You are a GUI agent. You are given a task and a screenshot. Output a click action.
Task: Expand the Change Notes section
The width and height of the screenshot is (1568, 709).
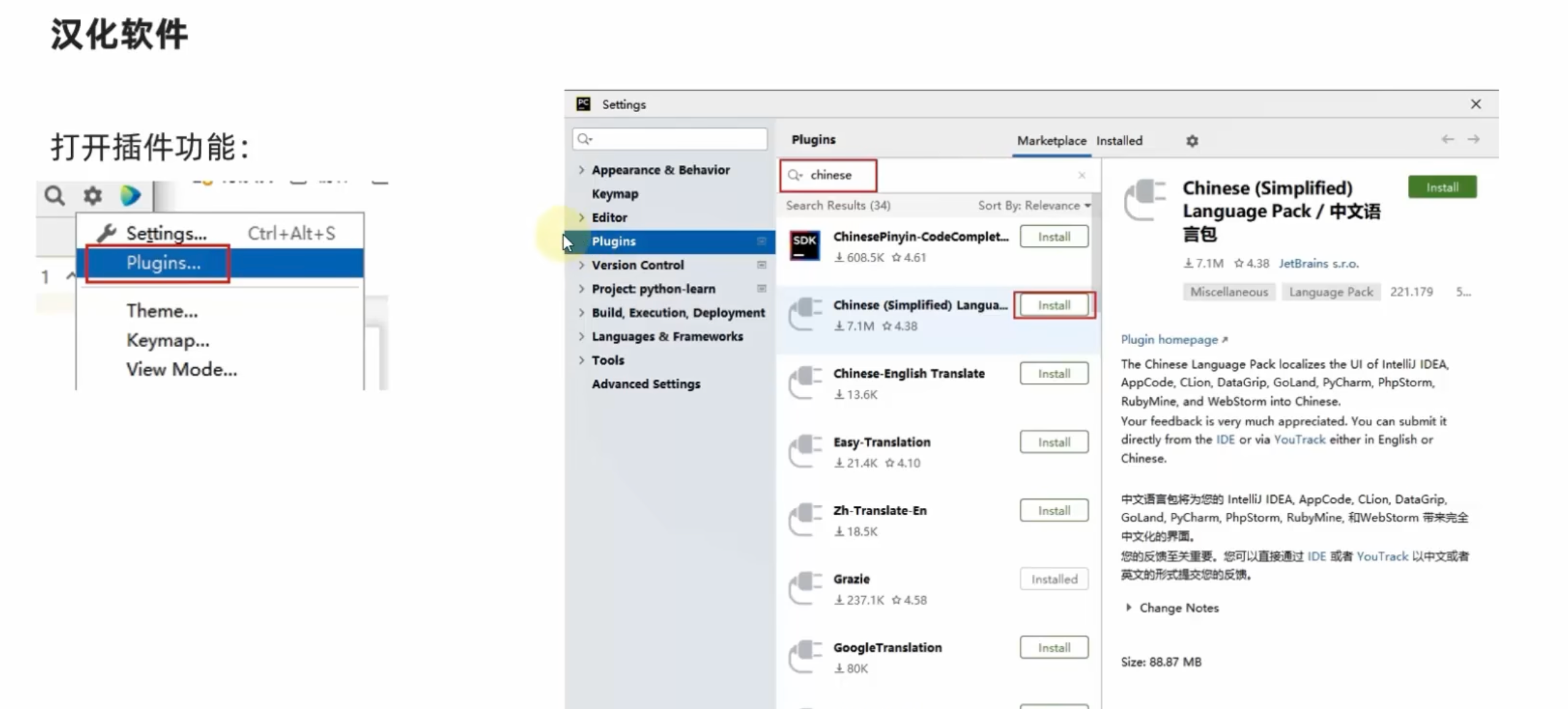(1128, 608)
